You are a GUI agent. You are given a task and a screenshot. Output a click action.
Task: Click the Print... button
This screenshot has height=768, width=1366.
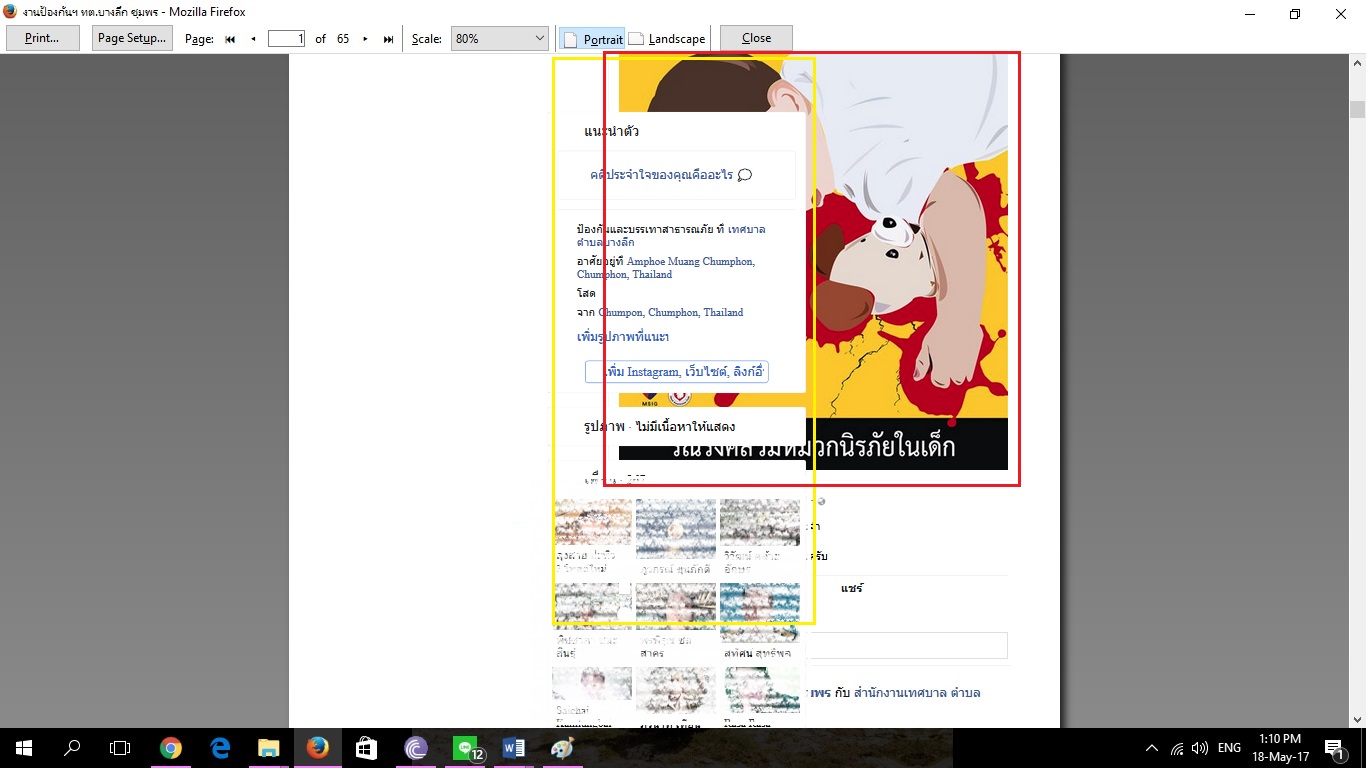(42, 39)
